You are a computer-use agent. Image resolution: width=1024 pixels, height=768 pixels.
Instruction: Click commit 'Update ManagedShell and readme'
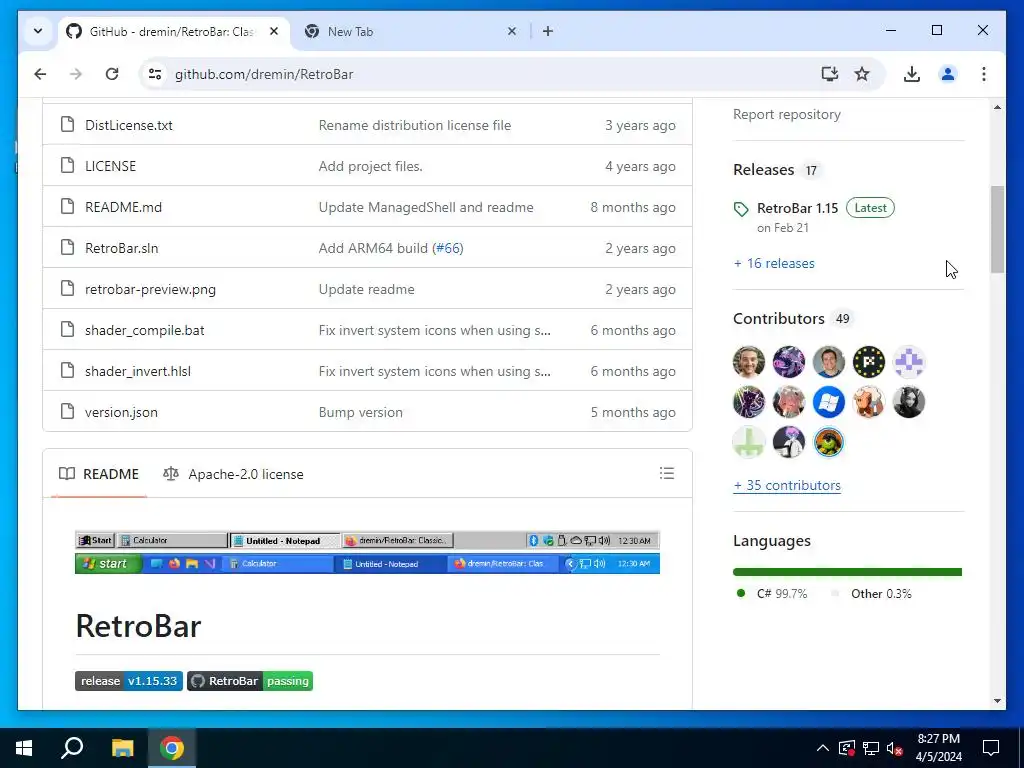coord(426,207)
